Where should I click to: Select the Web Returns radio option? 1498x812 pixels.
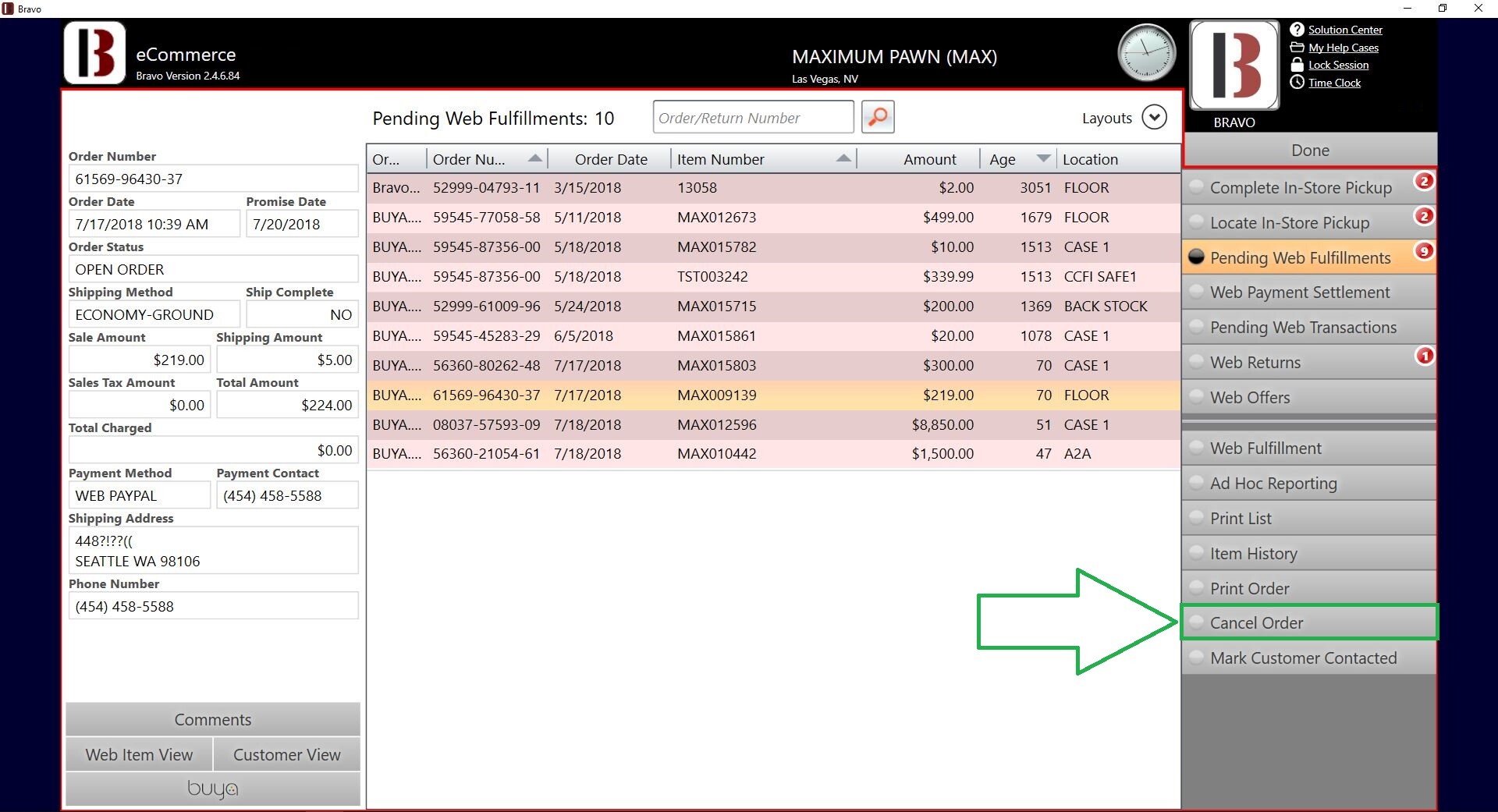[1196, 363]
